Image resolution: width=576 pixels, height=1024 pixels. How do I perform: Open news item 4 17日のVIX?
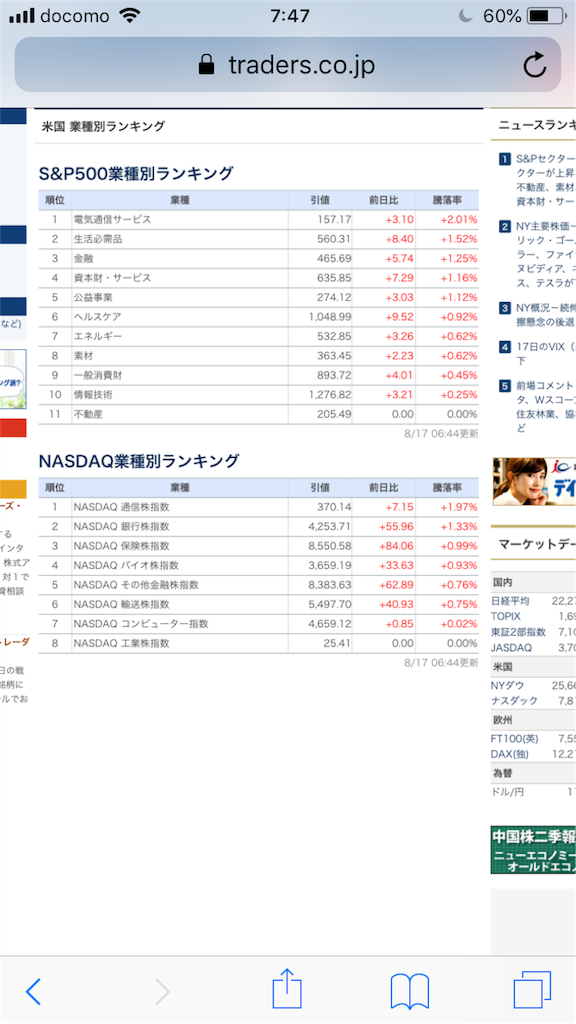[x=538, y=353]
